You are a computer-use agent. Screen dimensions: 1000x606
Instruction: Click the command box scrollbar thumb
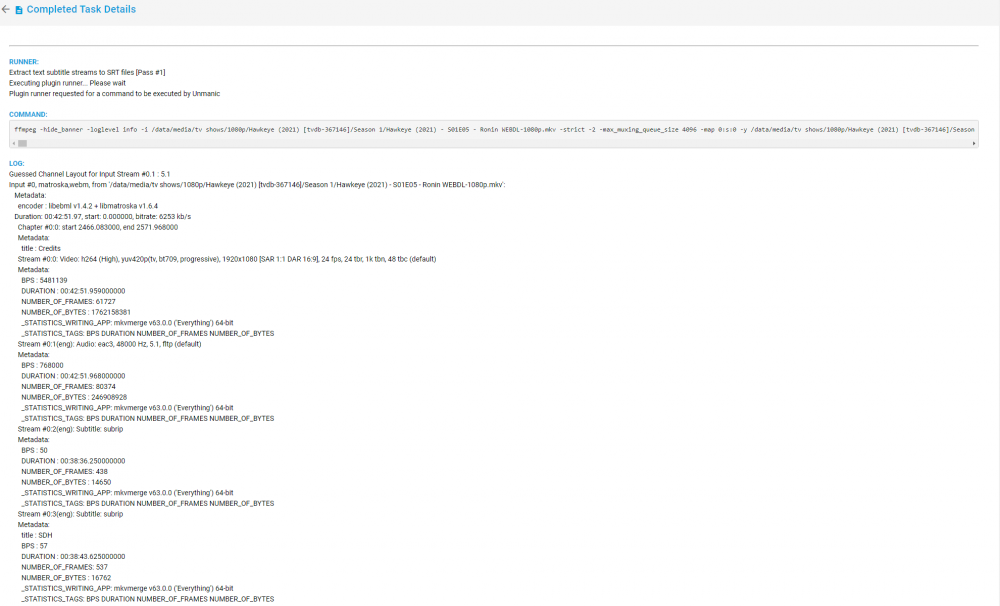point(22,144)
